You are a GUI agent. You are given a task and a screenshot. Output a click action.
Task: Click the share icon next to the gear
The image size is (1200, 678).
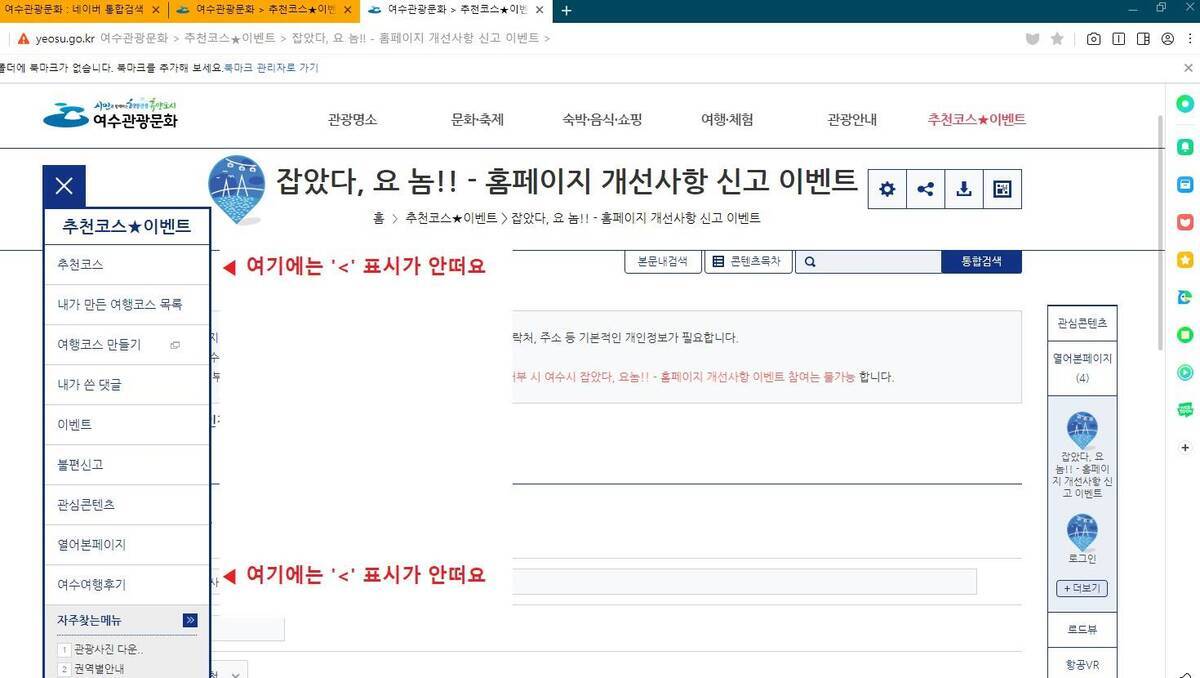(x=925, y=188)
